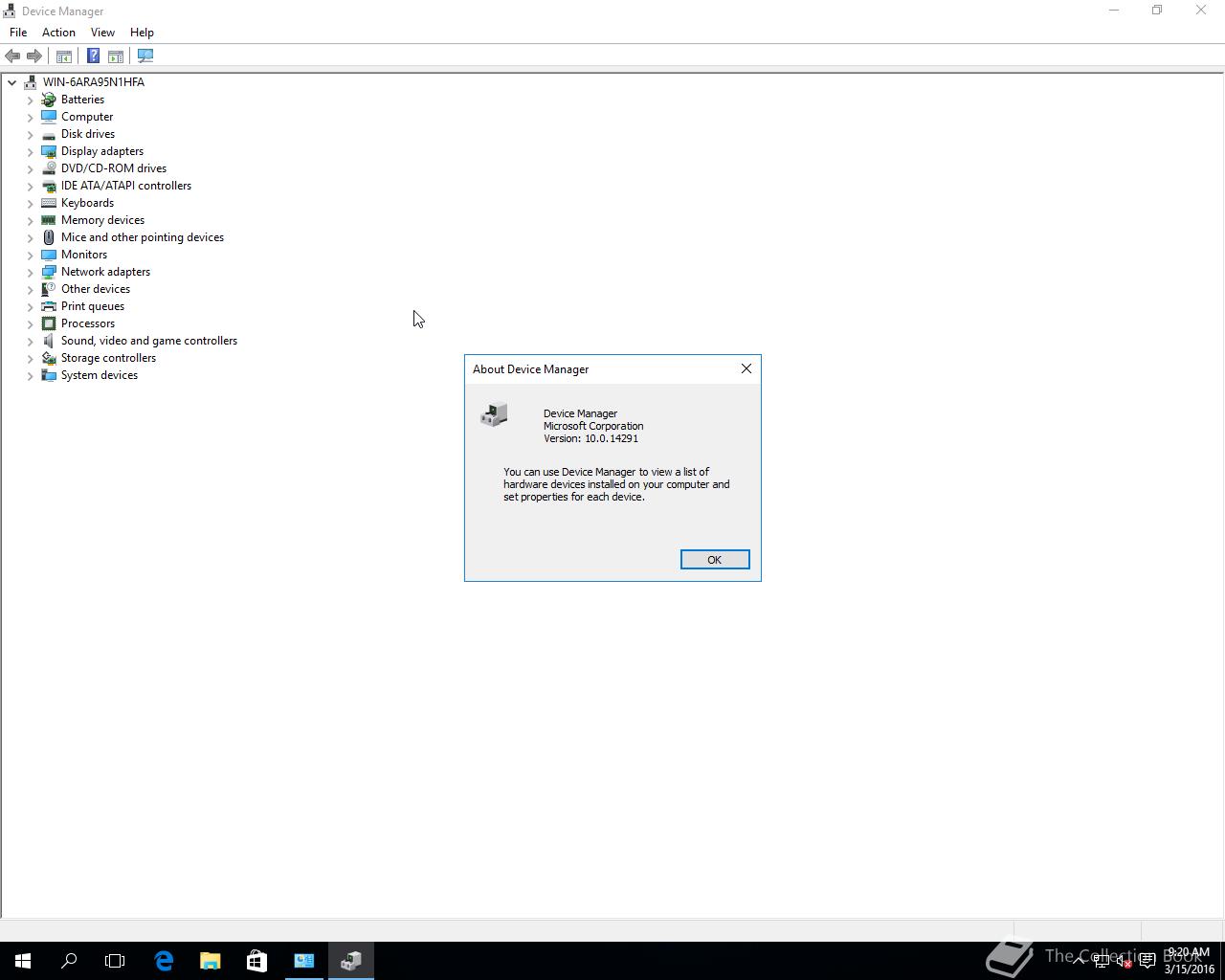
Task: Select the System devices icon
Action: click(49, 375)
